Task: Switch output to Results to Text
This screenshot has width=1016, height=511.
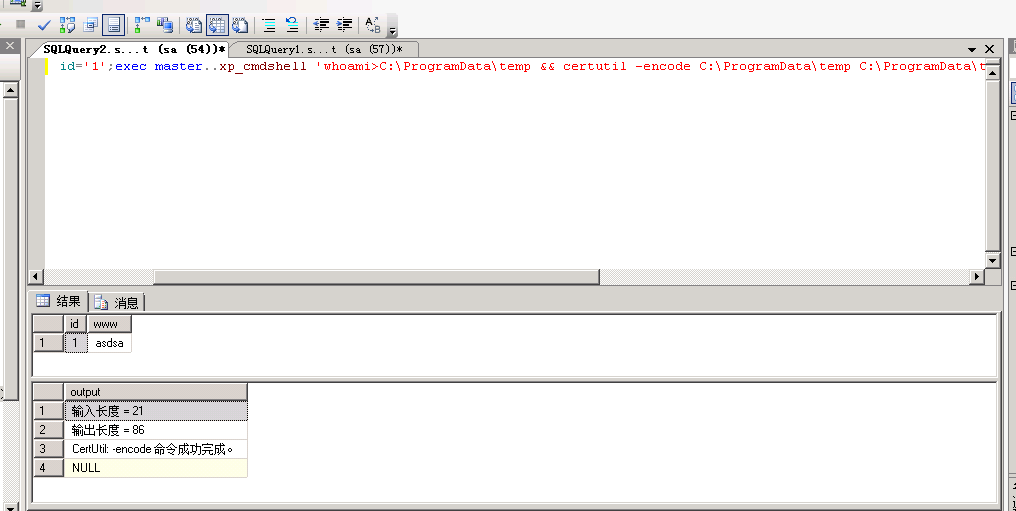Action: click(194, 25)
